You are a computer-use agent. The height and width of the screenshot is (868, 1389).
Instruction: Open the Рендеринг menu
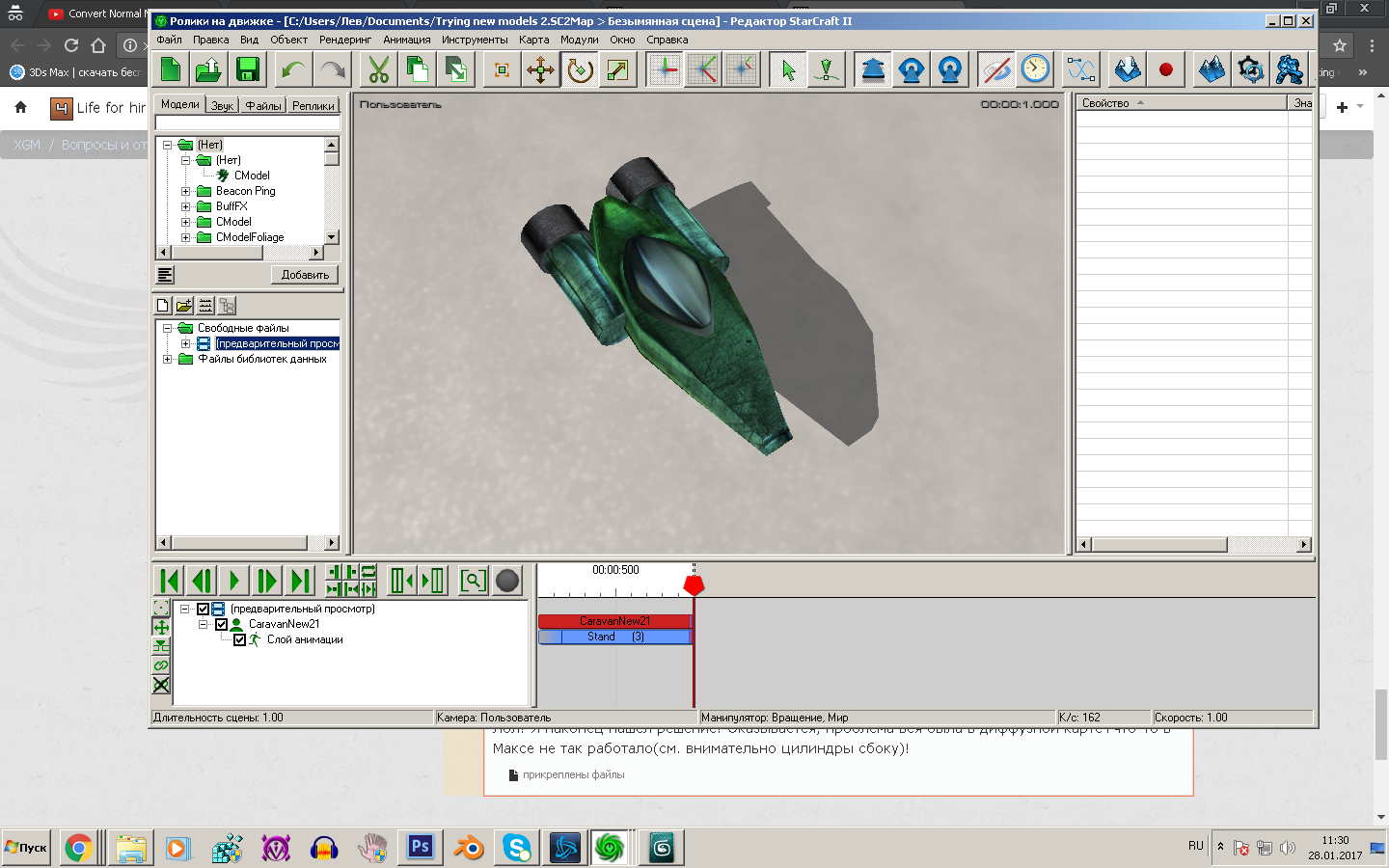(x=345, y=40)
